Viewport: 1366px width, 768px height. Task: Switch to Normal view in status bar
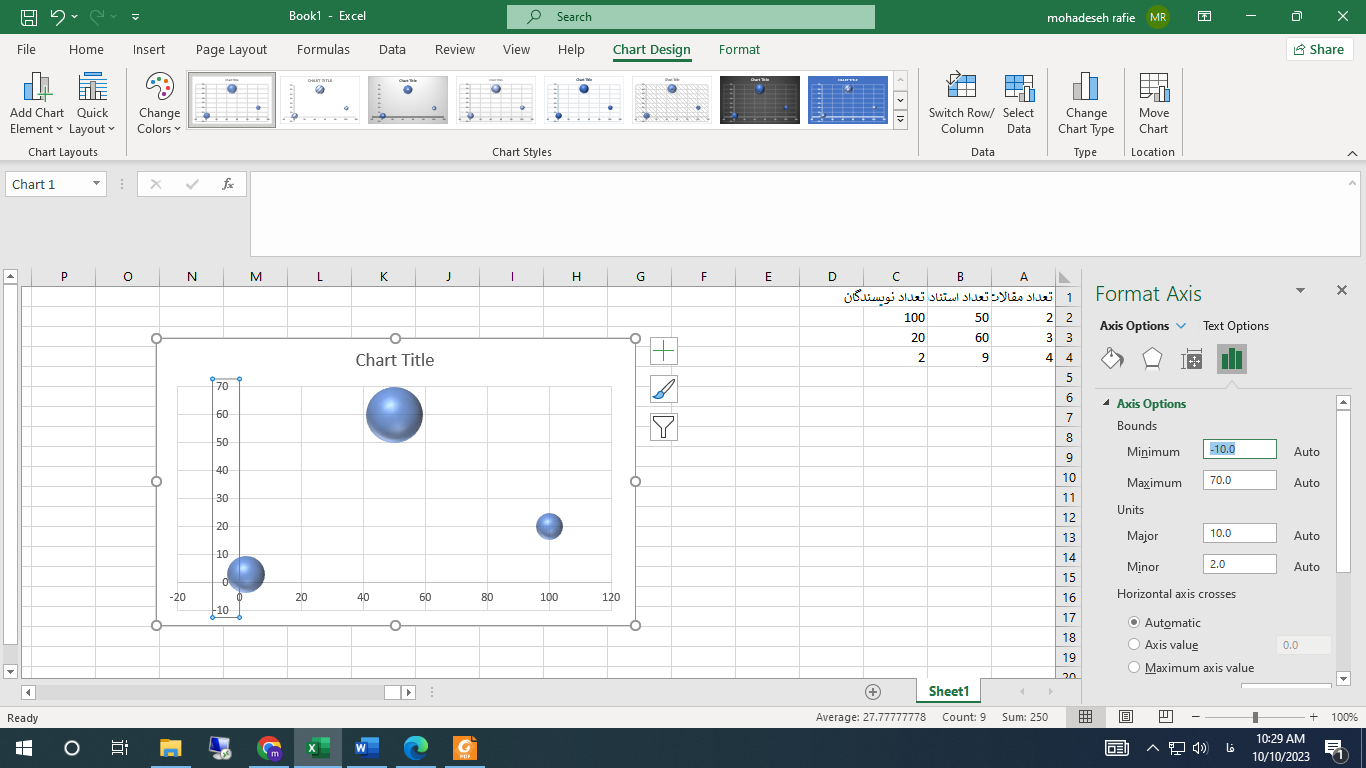click(x=1086, y=717)
